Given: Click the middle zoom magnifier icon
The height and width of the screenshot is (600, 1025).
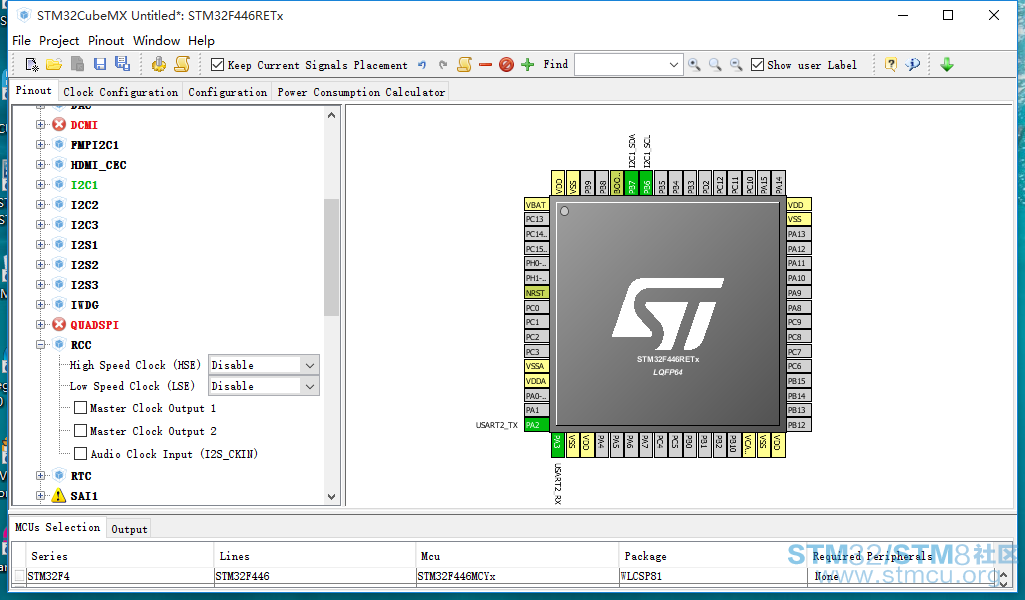Looking at the screenshot, I should point(715,65).
